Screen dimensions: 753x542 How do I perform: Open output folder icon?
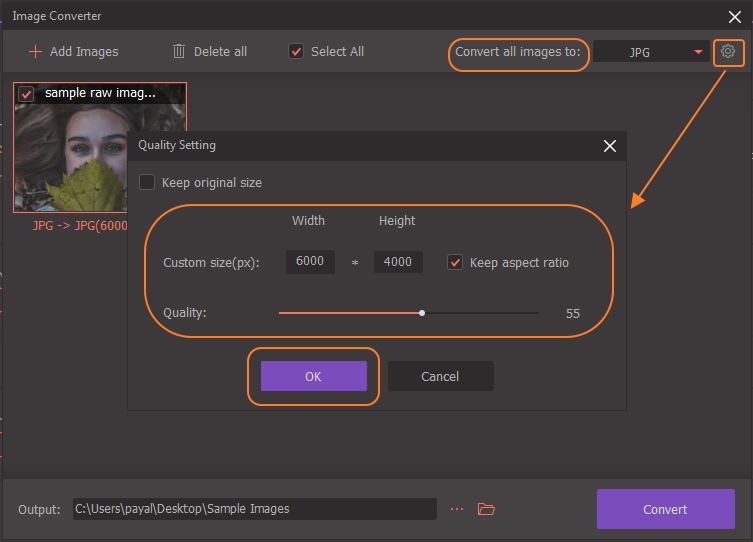(486, 509)
